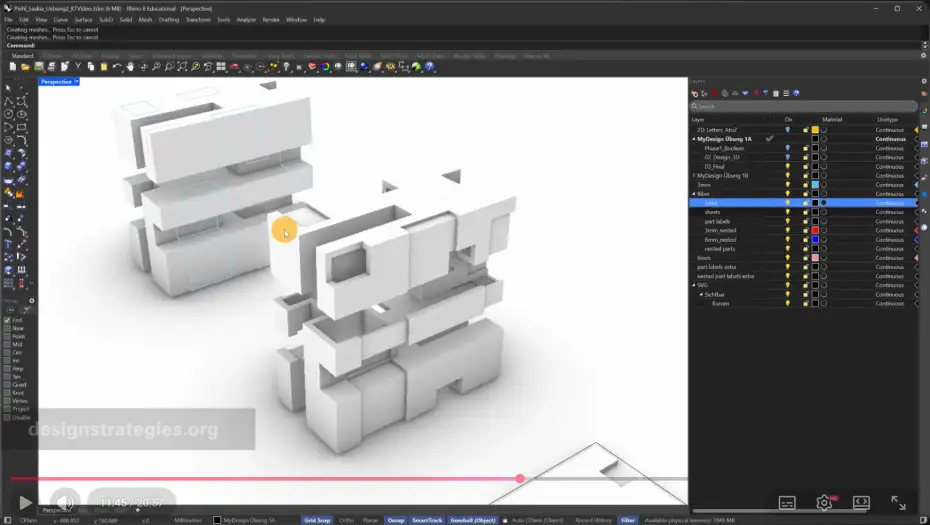The width and height of the screenshot is (930, 525).
Task: Toggle the End osnap checkbox
Action: 8,320
